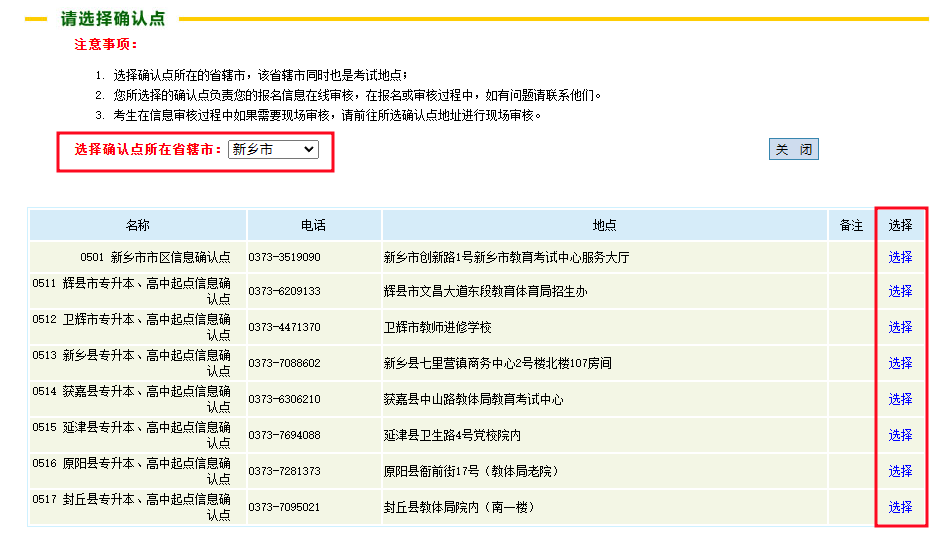This screenshot has height=537, width=943.
Task: Click 选择 link for 0514 获嘉县 row
Action: (900, 399)
